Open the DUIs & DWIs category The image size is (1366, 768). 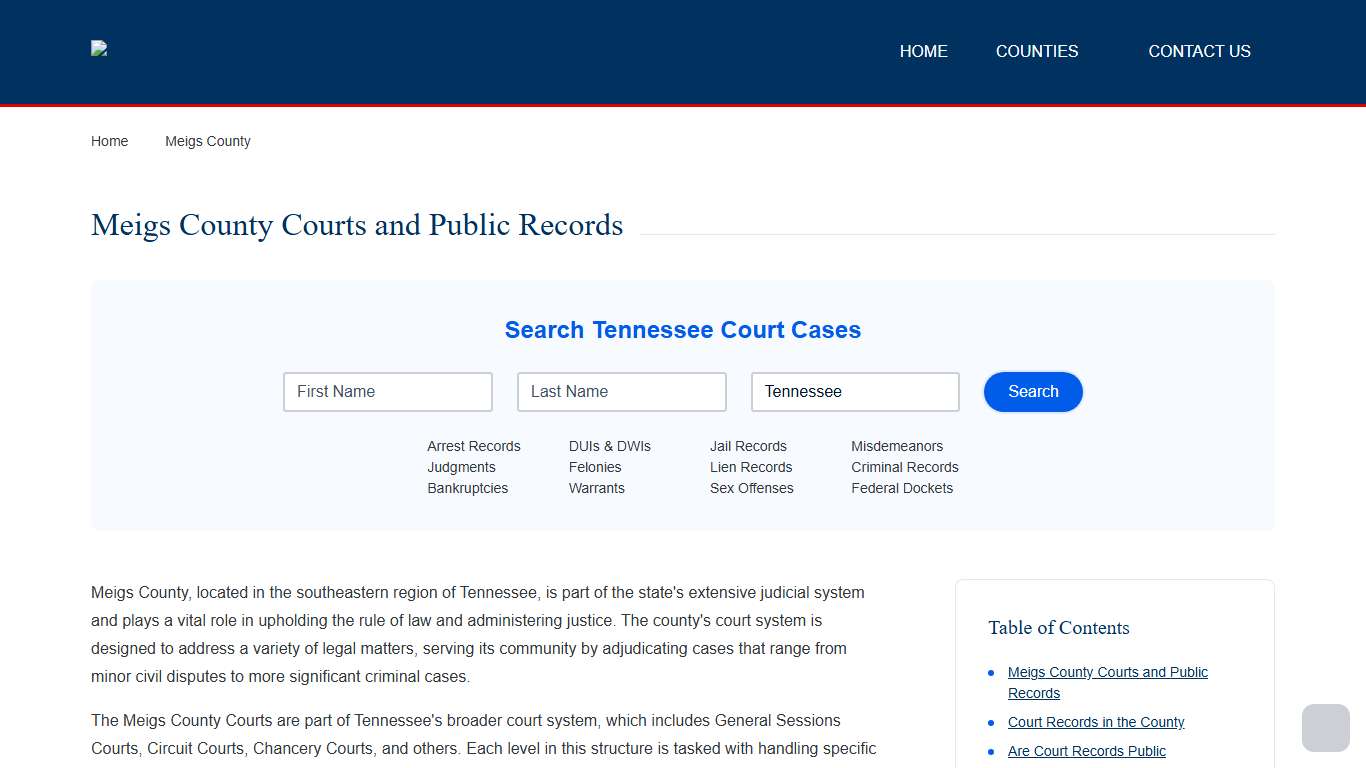(610, 446)
